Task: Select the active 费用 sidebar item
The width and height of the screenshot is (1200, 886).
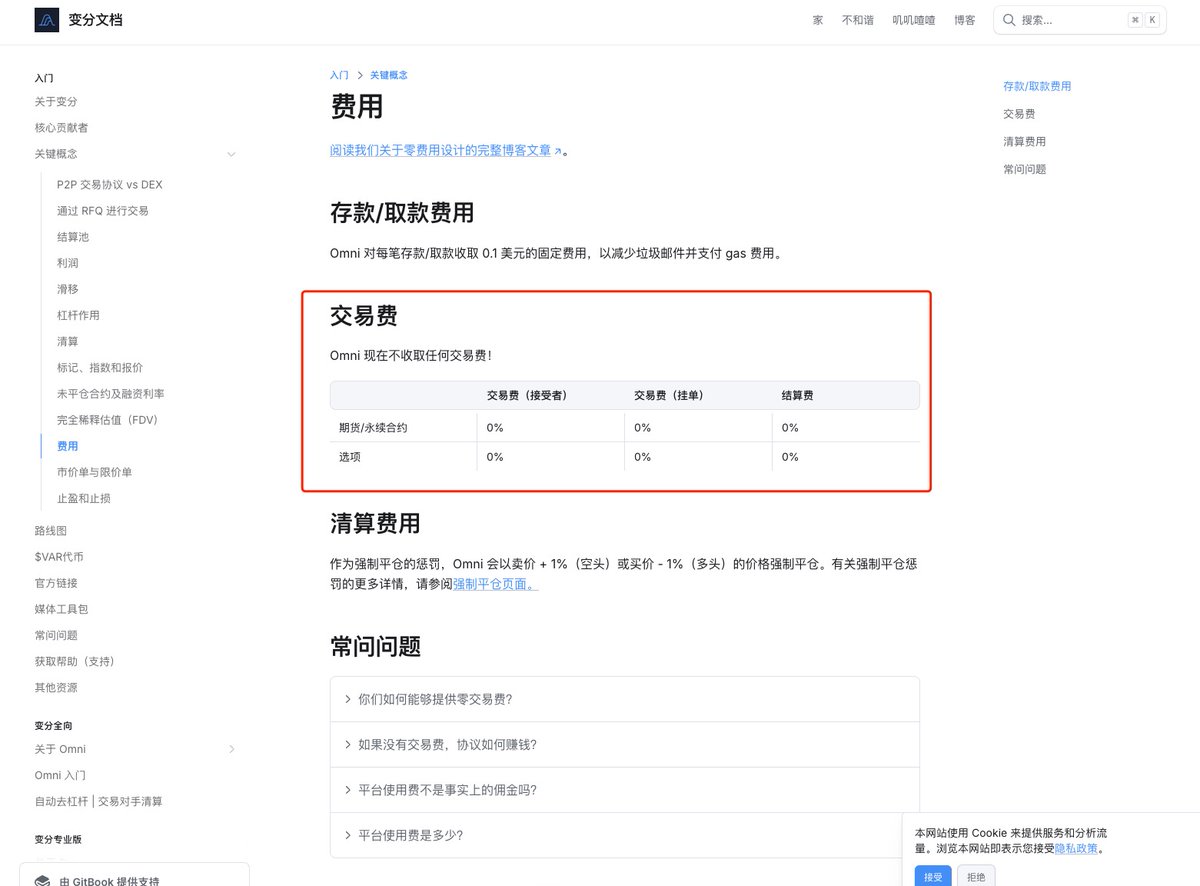Action: [68, 446]
